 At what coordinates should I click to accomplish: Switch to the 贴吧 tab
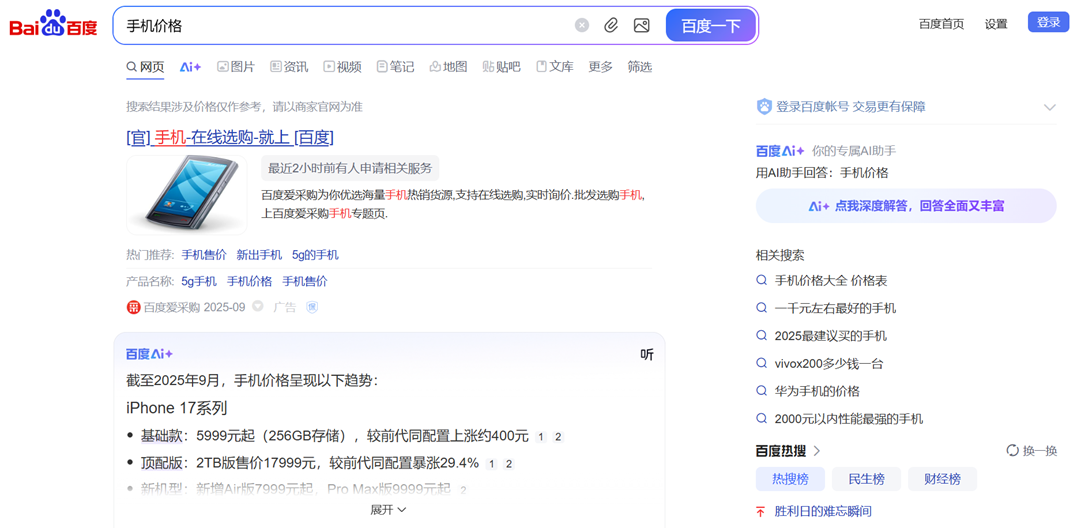[x=501, y=67]
